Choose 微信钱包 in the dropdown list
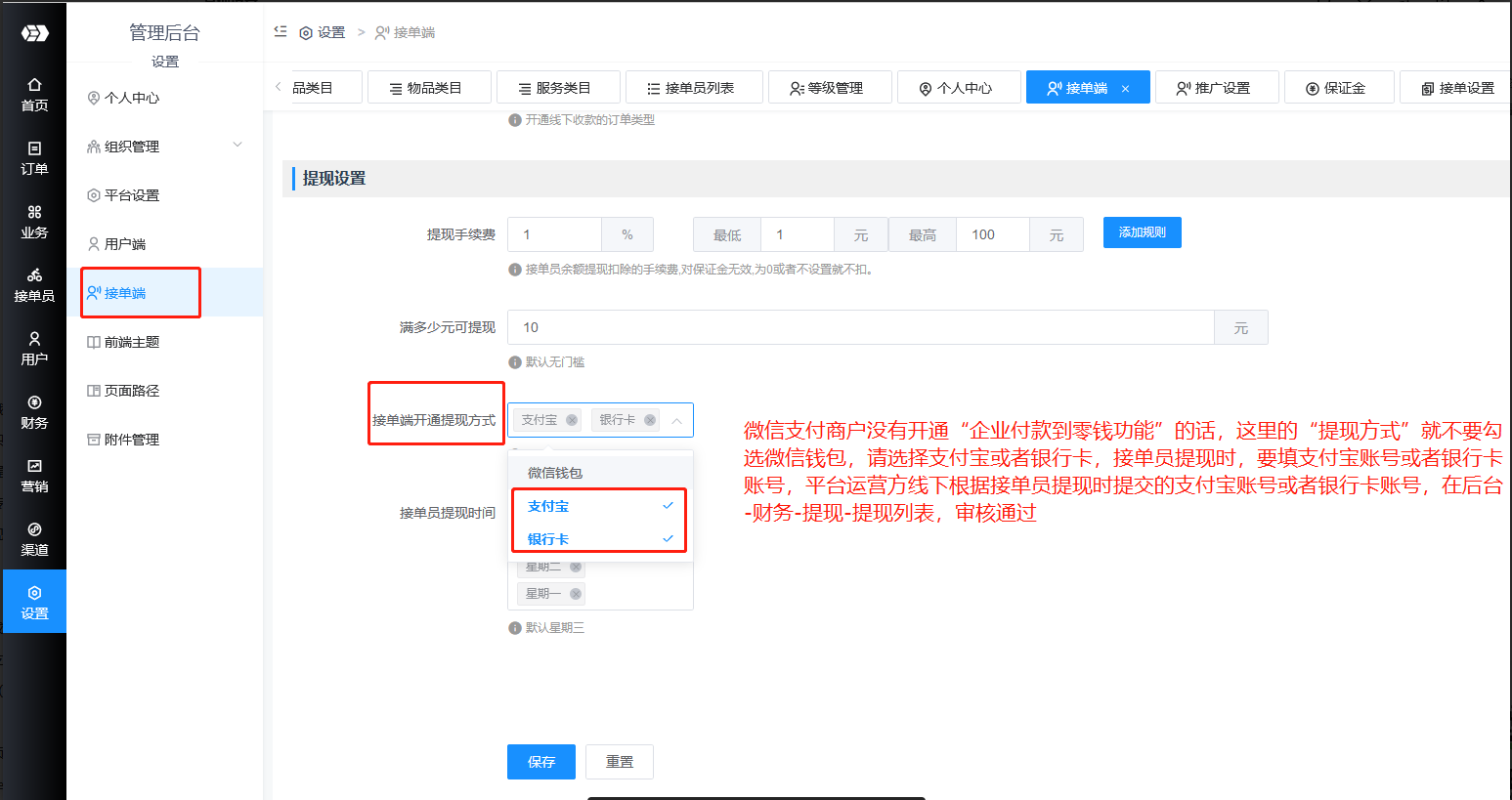Screen dimensions: 1512x800 [x=600, y=473]
